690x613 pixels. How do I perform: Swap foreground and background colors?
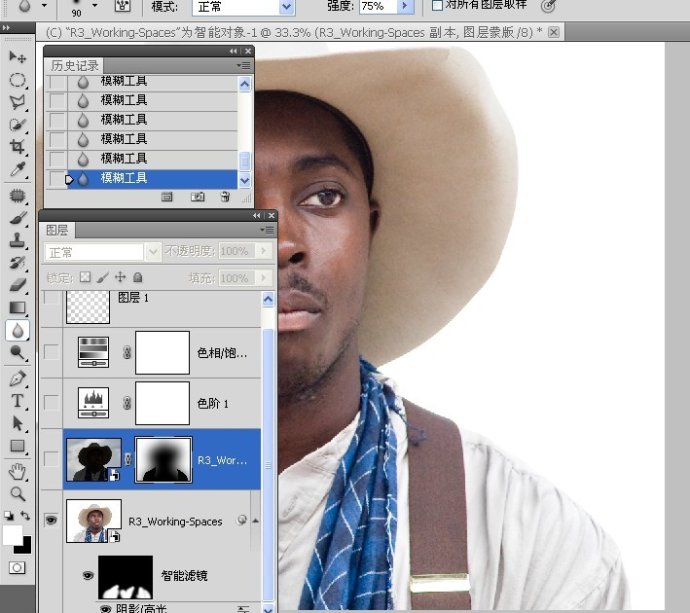pos(26,515)
